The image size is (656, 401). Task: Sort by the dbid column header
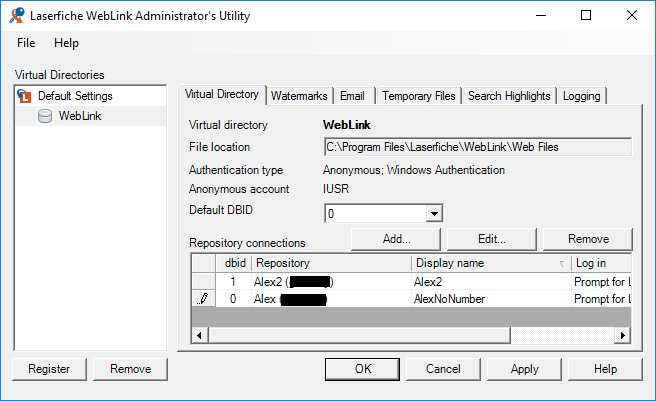click(234, 263)
